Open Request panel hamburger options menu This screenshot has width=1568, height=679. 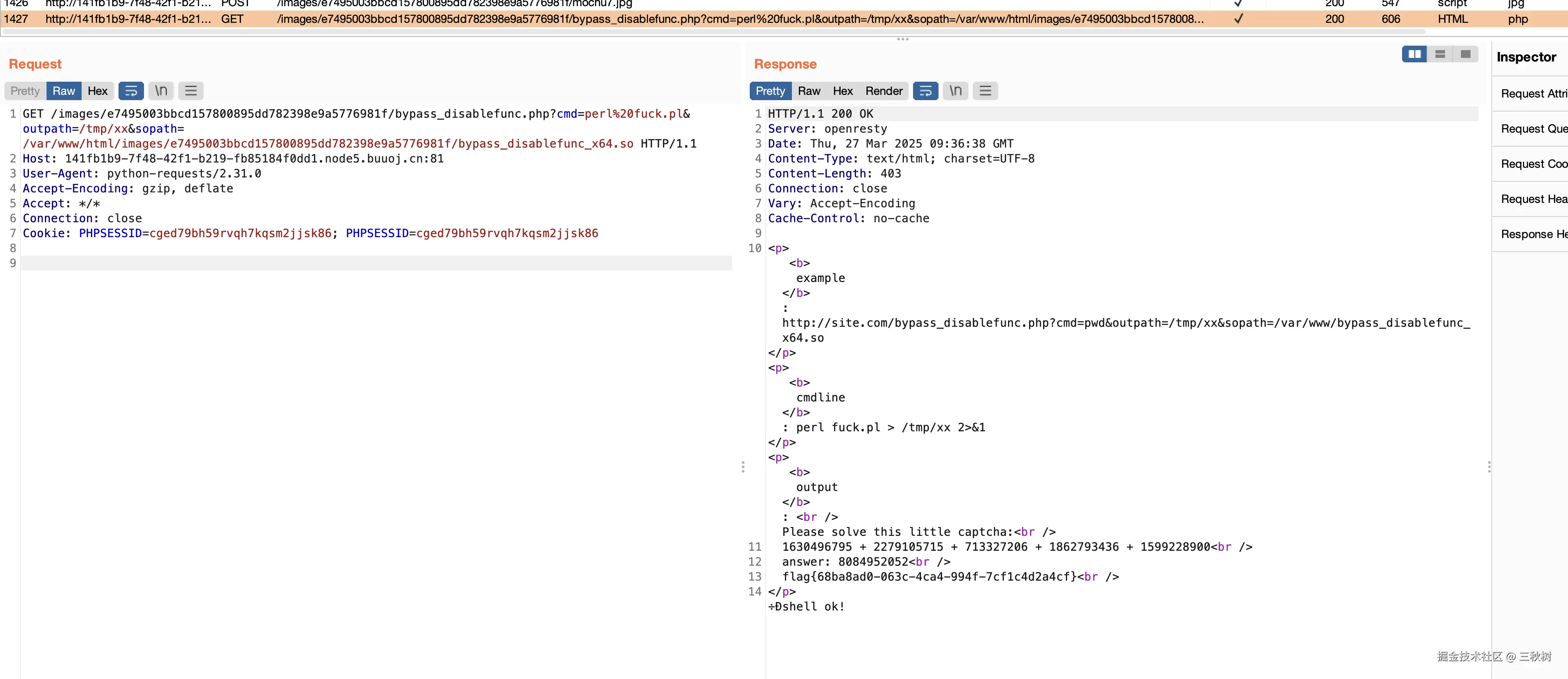point(191,91)
